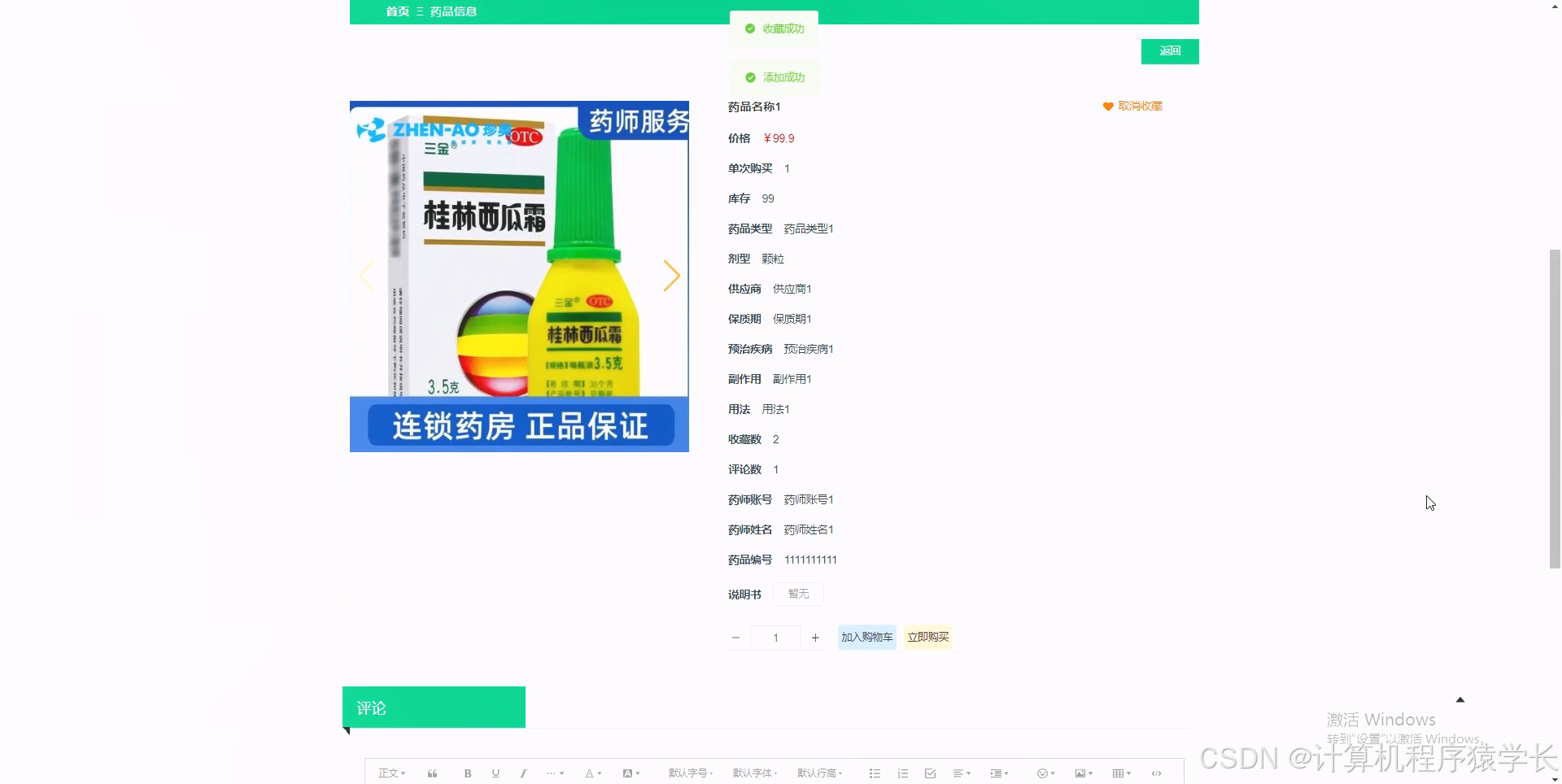Image resolution: width=1562 pixels, height=784 pixels.
Task: Click the medicine number 1111111111
Action: pyautogui.click(x=810, y=560)
